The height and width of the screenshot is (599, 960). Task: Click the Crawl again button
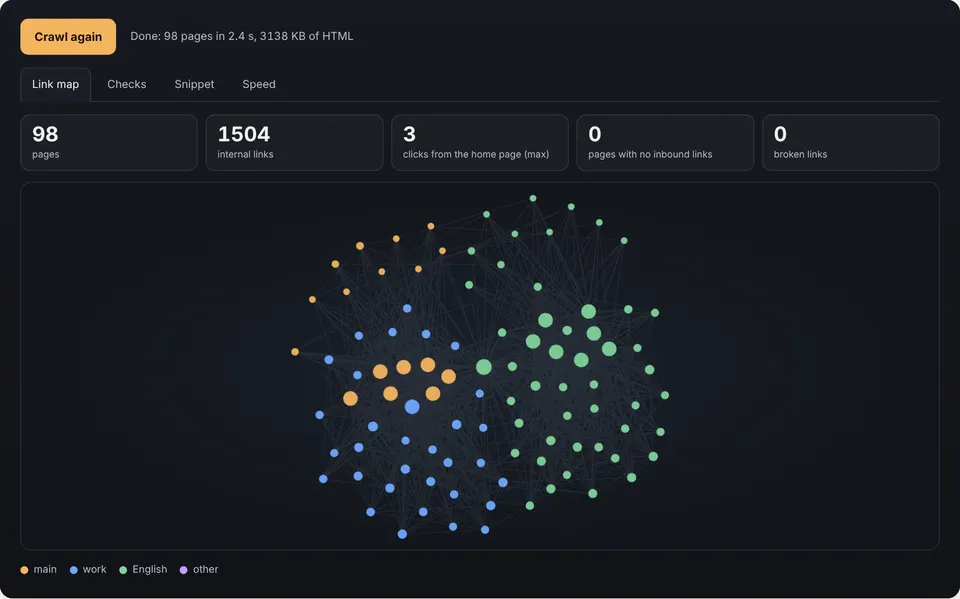point(68,37)
